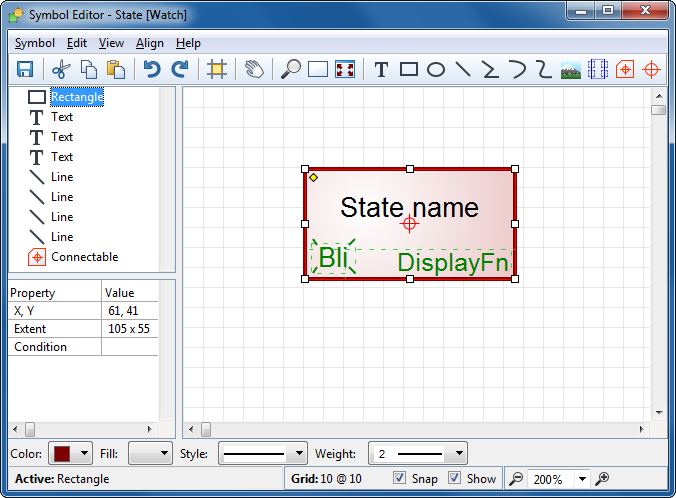
Task: Select the Pan hand tool
Action: pos(254,69)
